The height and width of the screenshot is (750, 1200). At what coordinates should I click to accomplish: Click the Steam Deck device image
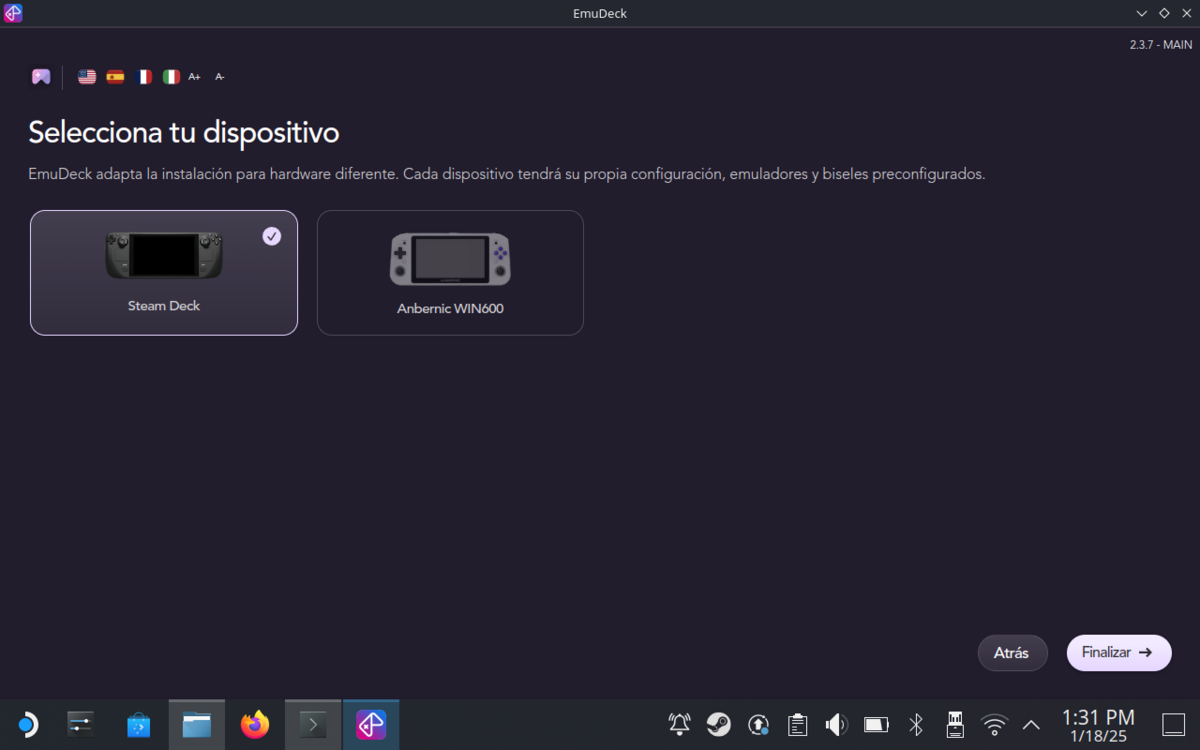tap(164, 256)
